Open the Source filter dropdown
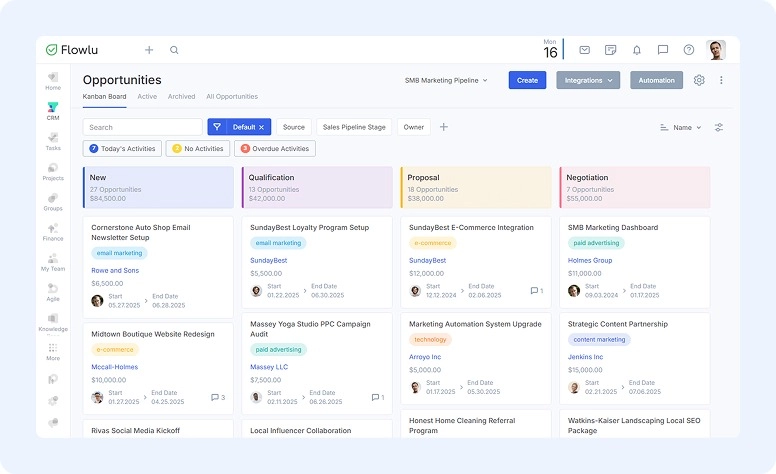 click(x=293, y=127)
